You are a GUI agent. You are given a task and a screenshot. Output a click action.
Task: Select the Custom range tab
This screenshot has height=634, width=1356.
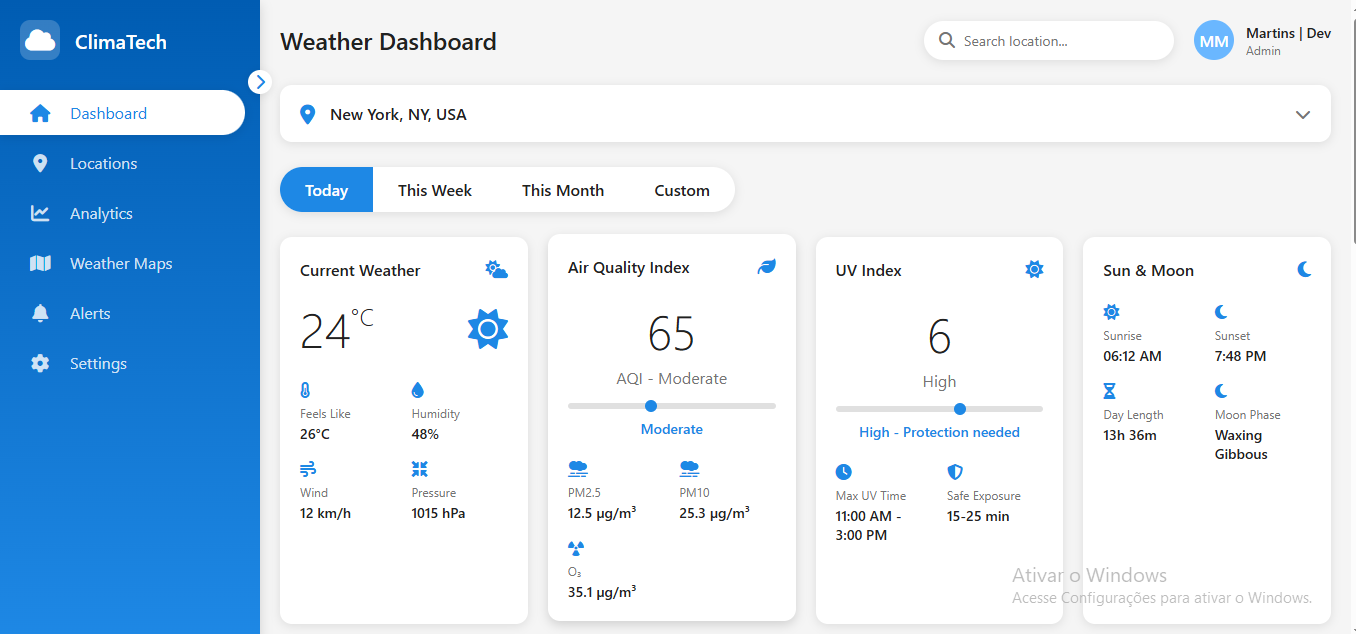tap(682, 190)
